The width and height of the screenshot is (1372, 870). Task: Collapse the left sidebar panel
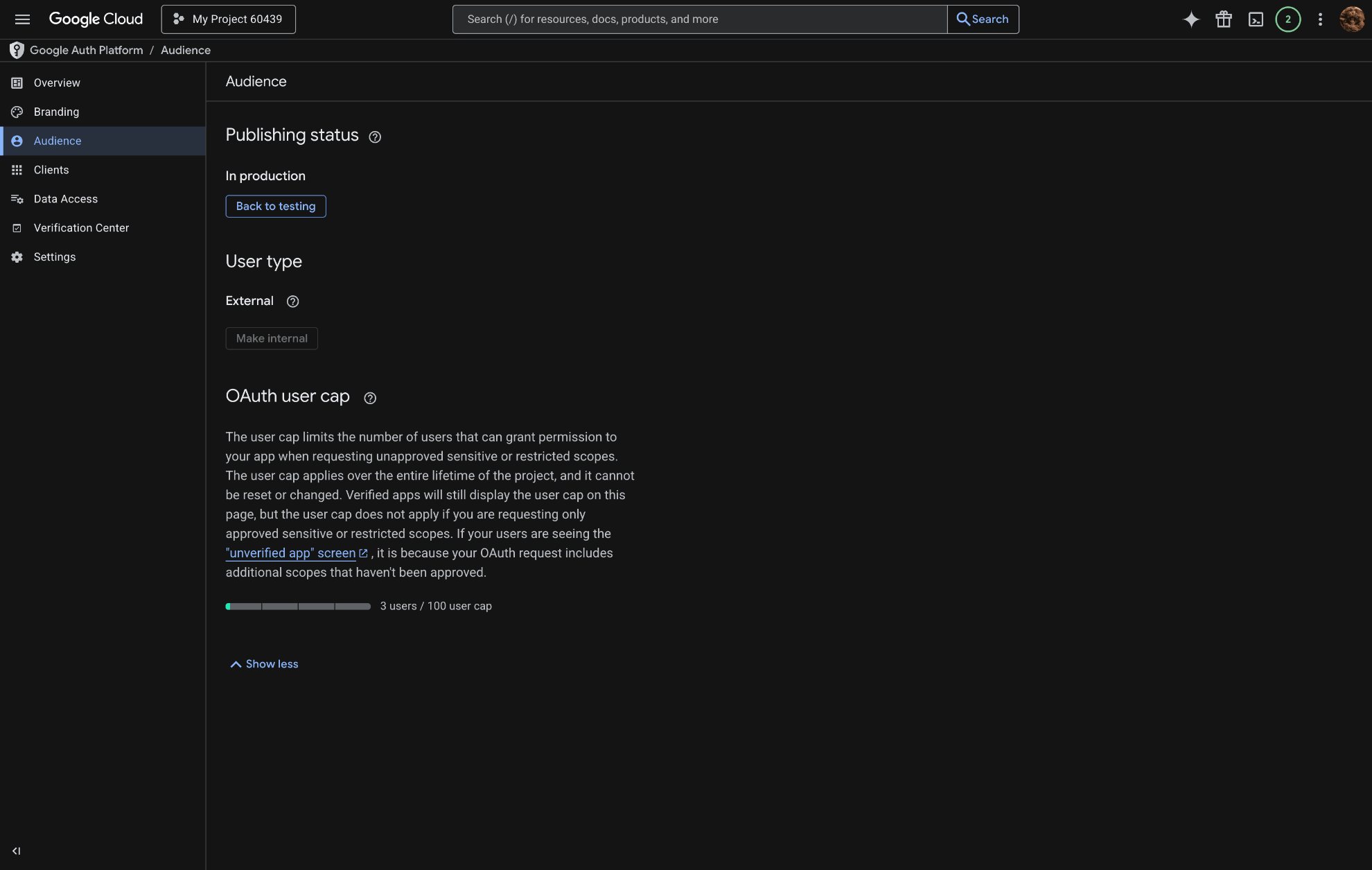point(17,851)
